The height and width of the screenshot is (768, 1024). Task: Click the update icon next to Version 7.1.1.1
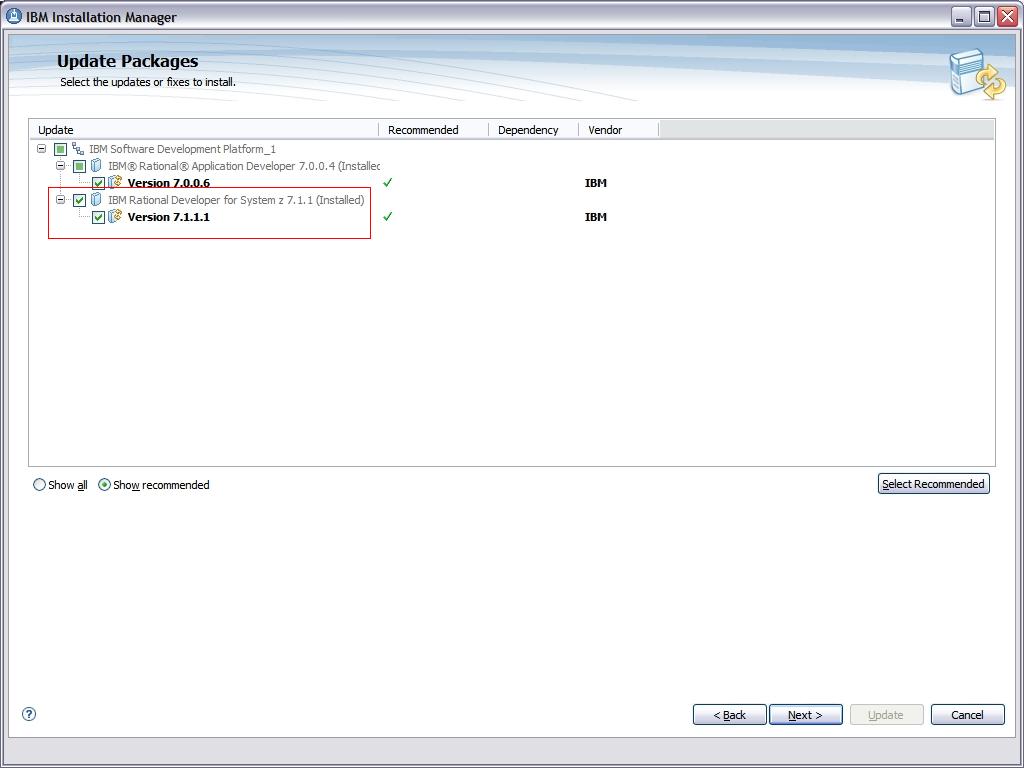click(116, 216)
